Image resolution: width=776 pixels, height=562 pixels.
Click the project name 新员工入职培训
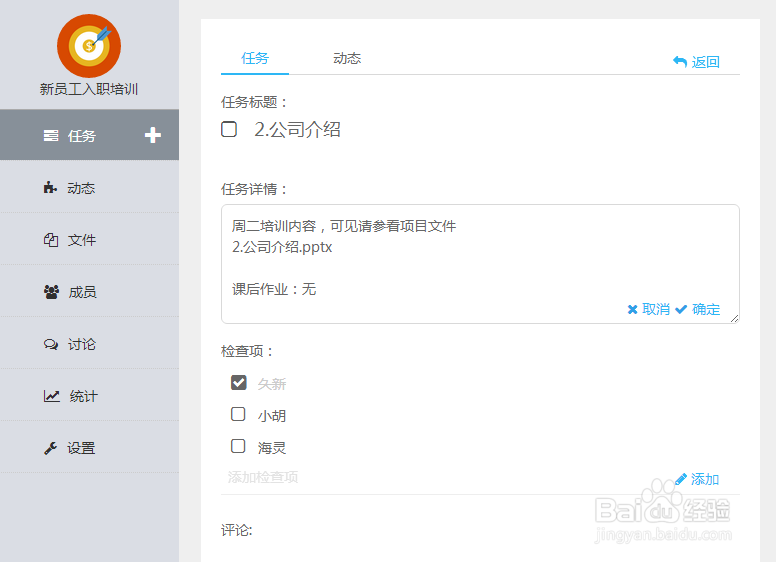(89, 89)
